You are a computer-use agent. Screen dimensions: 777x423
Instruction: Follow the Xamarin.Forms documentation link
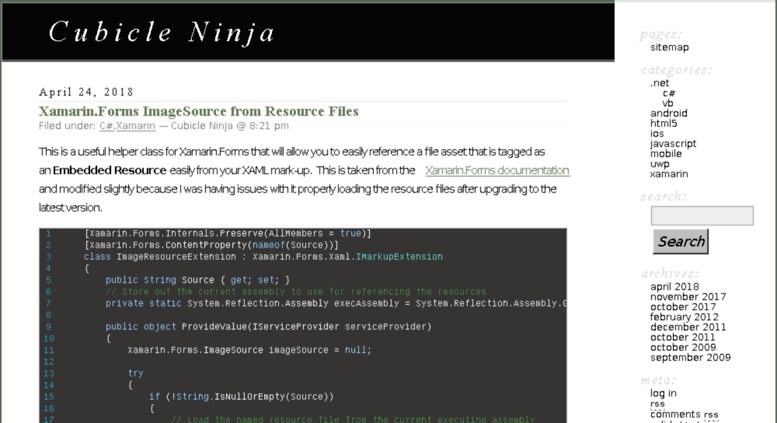497,170
